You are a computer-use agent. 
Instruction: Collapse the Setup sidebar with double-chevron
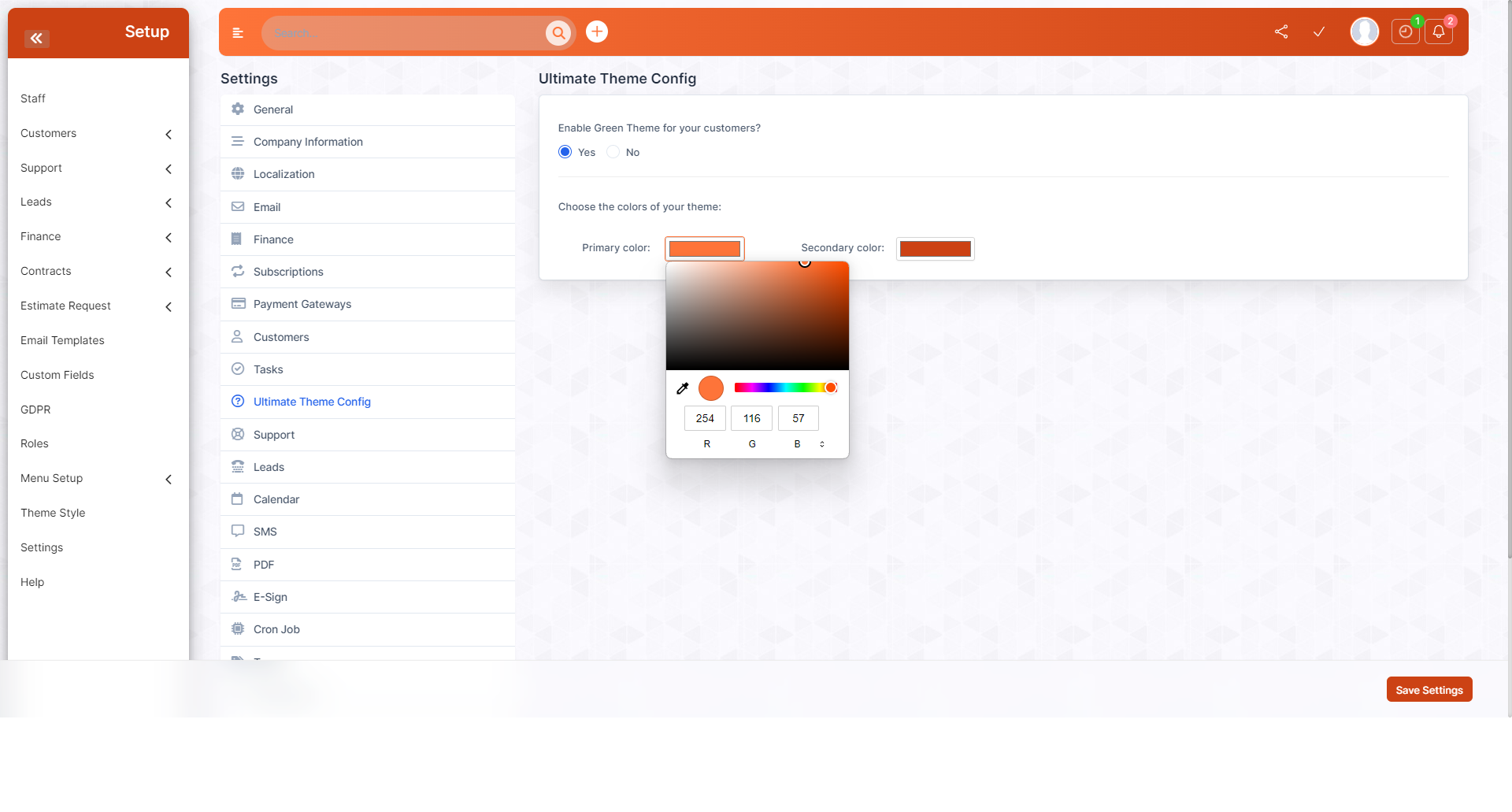pyautogui.click(x=36, y=39)
